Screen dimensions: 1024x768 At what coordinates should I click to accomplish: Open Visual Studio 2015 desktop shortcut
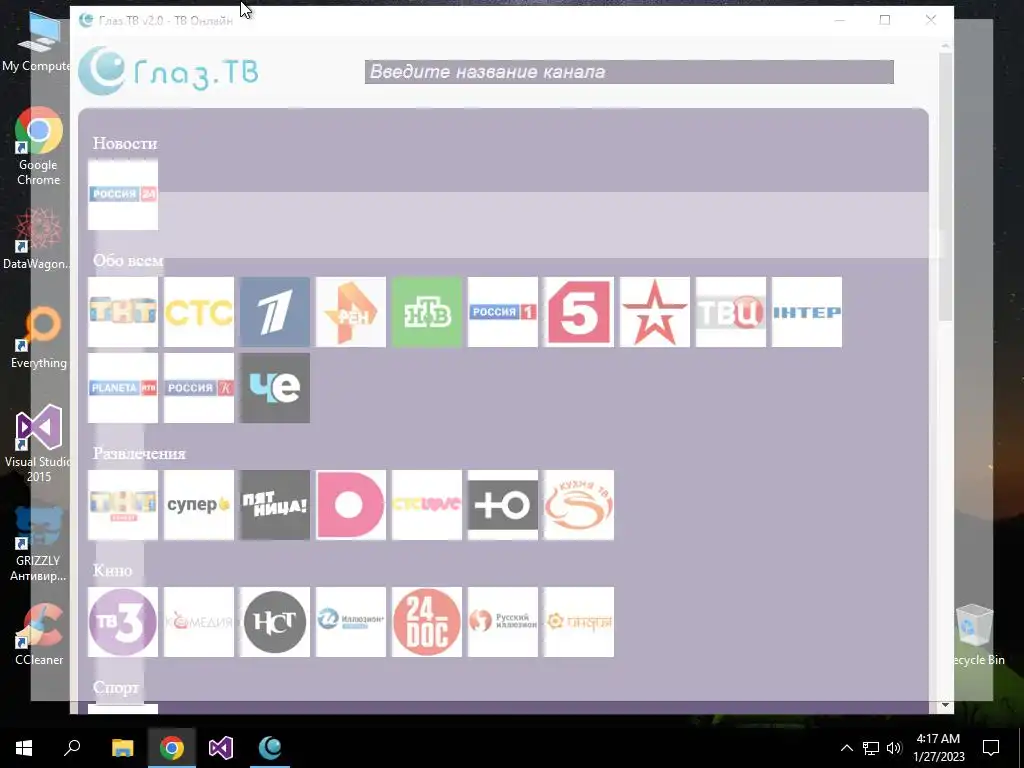pos(38,444)
